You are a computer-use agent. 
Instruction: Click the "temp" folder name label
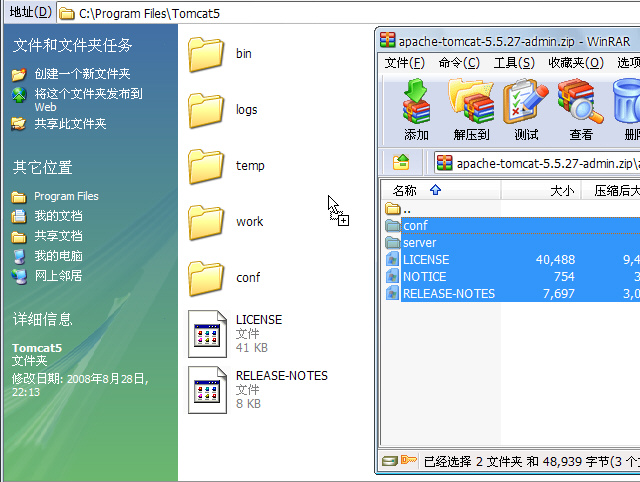250,166
